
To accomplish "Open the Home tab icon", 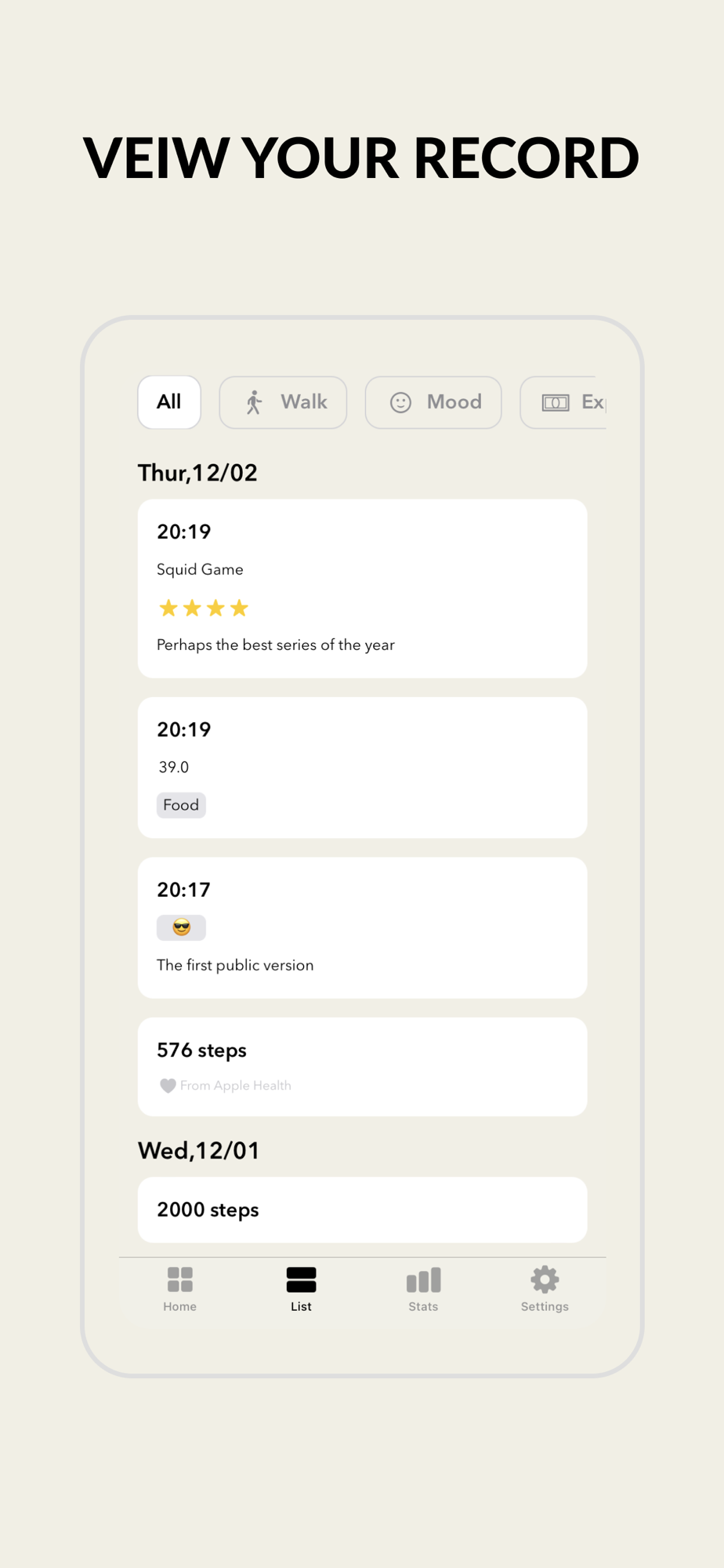I will pyautogui.click(x=179, y=1279).
